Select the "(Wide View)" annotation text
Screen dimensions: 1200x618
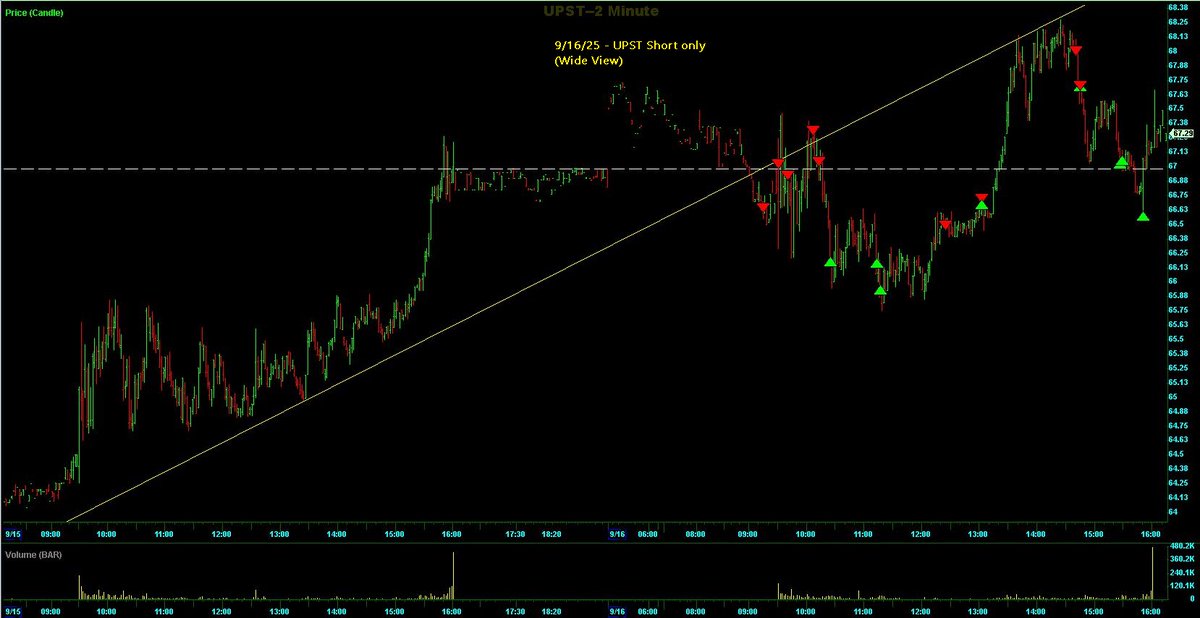590,61
